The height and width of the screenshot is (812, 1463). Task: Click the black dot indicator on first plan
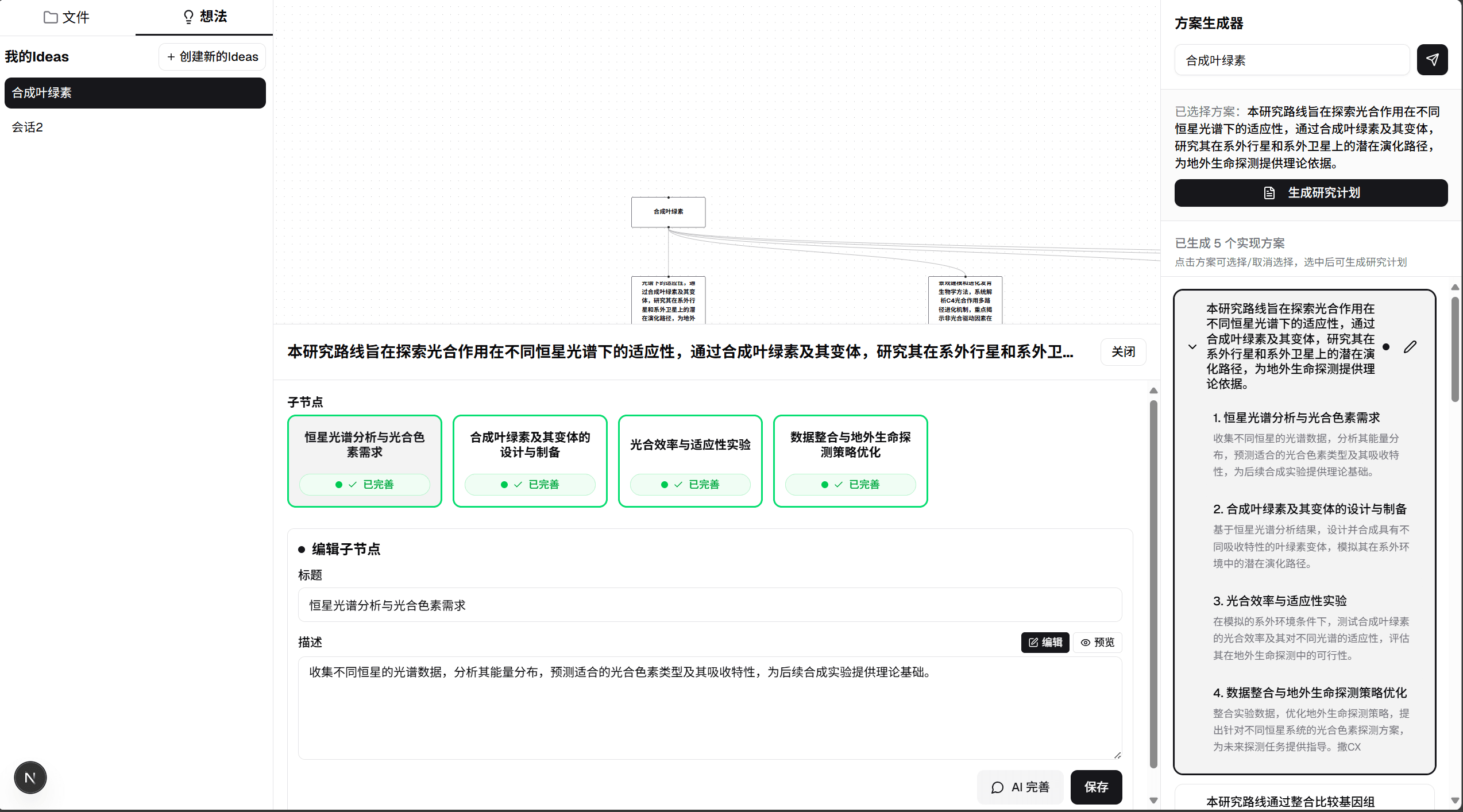[1386, 347]
